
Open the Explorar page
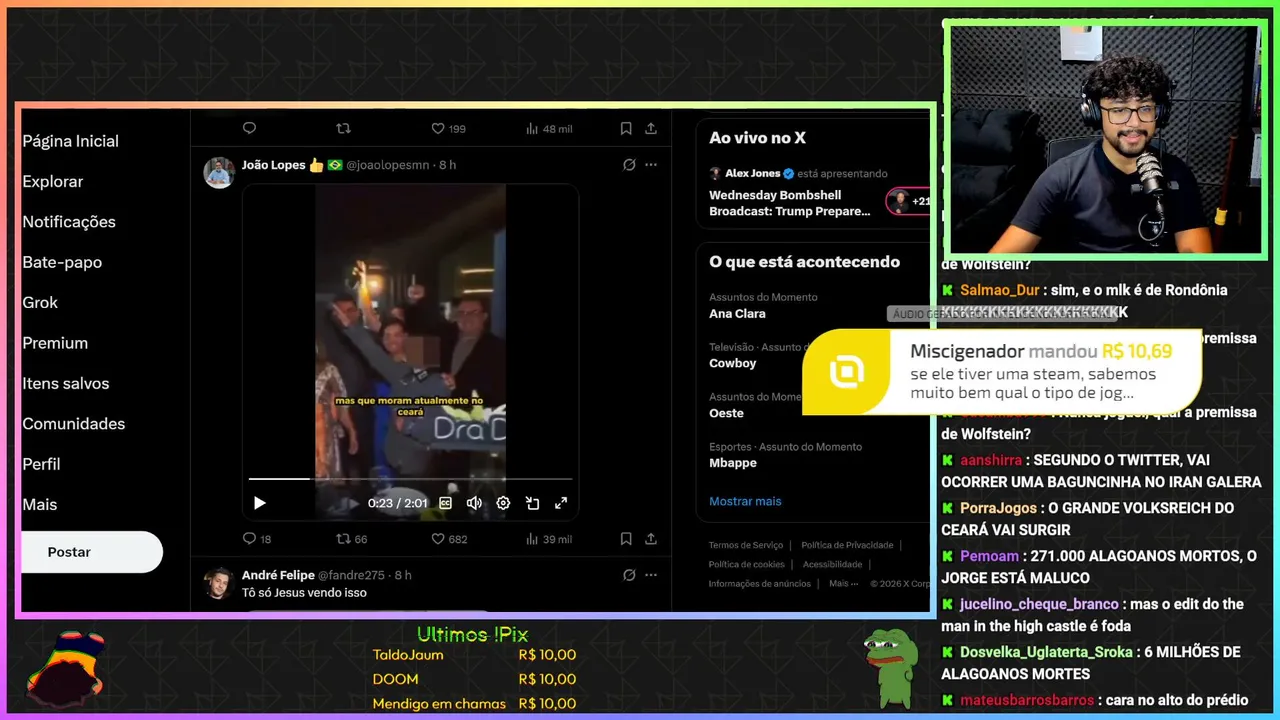coord(52,181)
